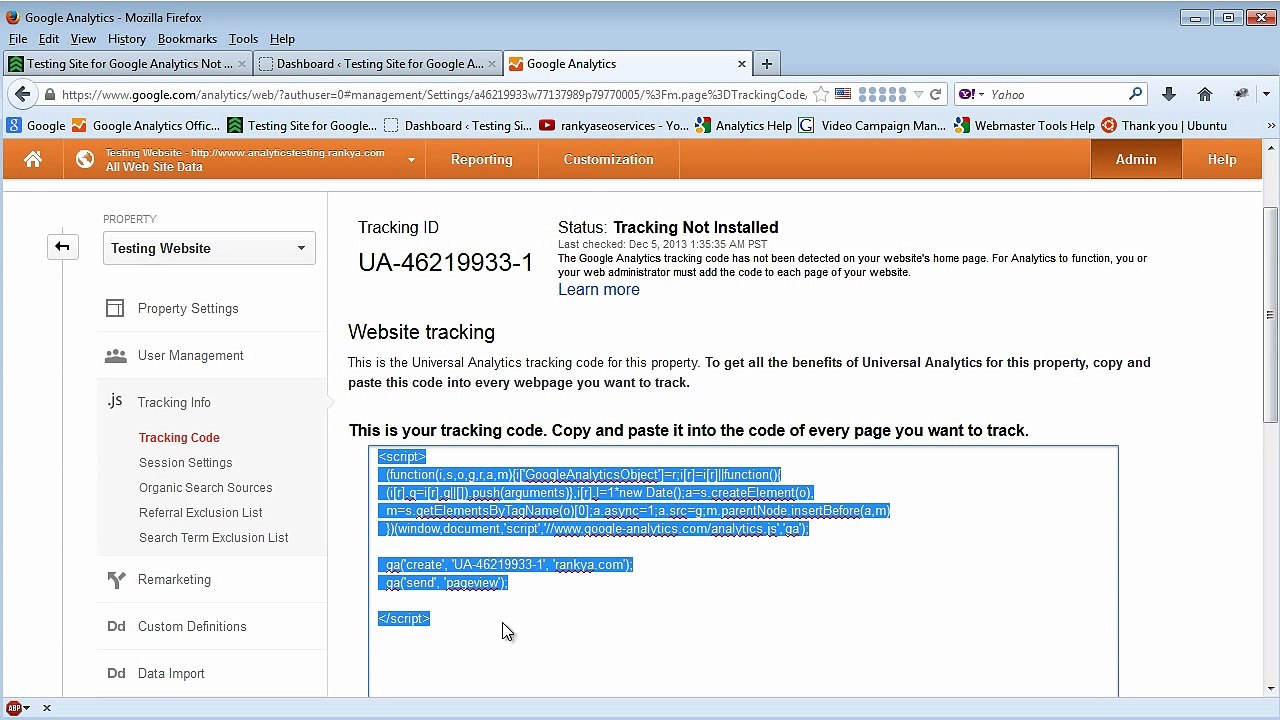Viewport: 1280px width, 720px height.
Task: Close the add-on bar X
Action: pyautogui.click(x=46, y=708)
